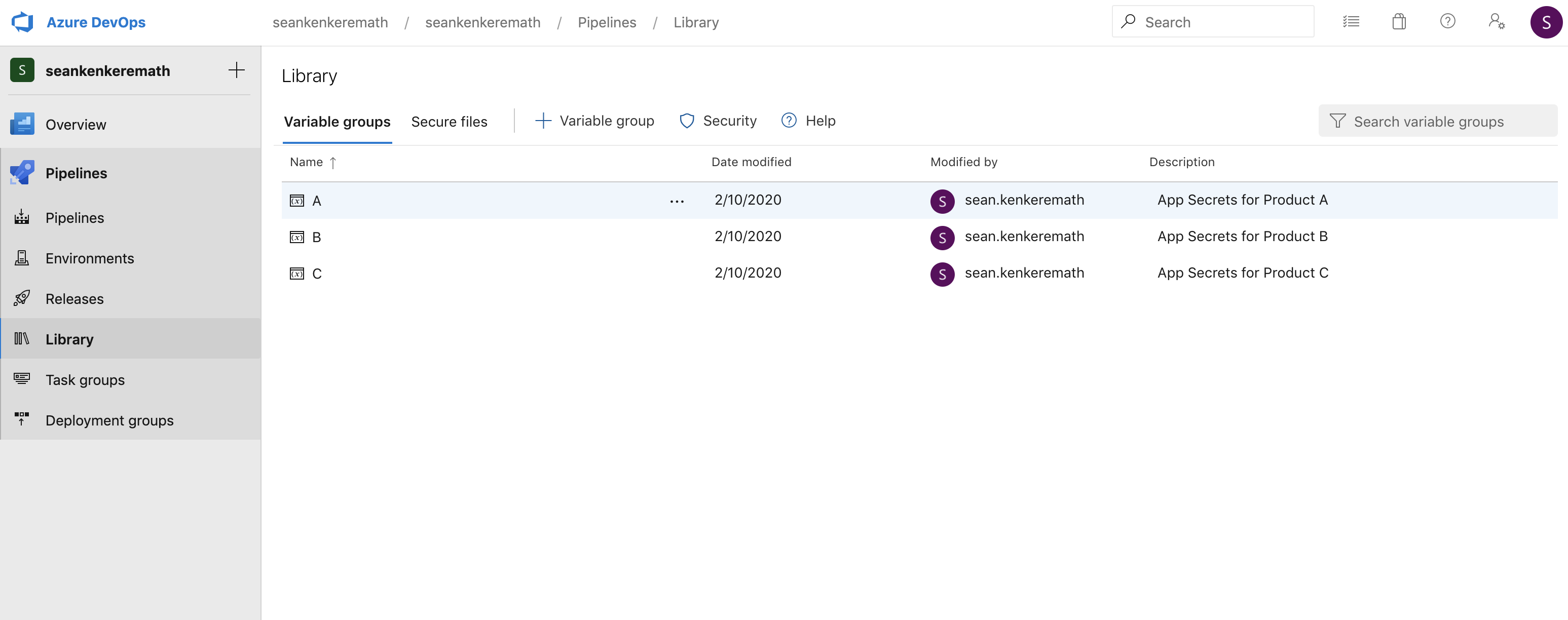Click the Pipelines breadcrumb link
Image resolution: width=1568 pixels, height=620 pixels.
606,22
